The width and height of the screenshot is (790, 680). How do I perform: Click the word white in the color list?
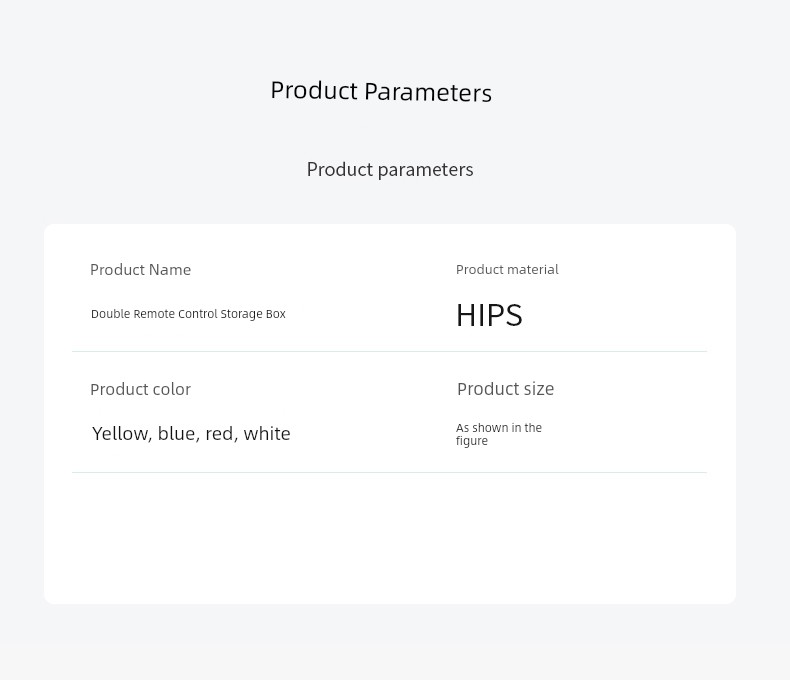pos(267,434)
